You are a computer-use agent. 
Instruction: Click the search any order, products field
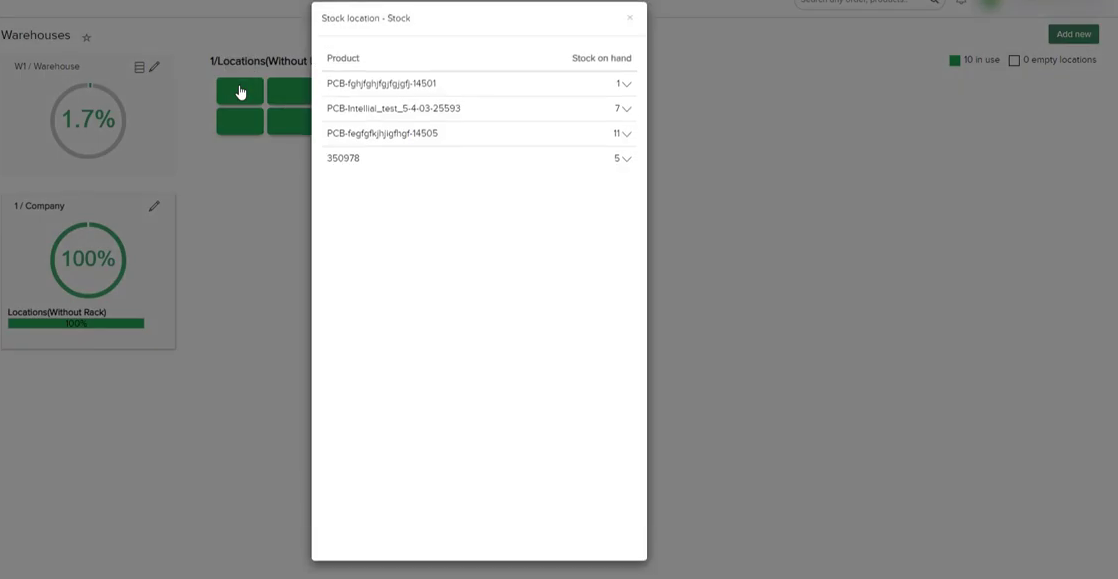coord(860,3)
